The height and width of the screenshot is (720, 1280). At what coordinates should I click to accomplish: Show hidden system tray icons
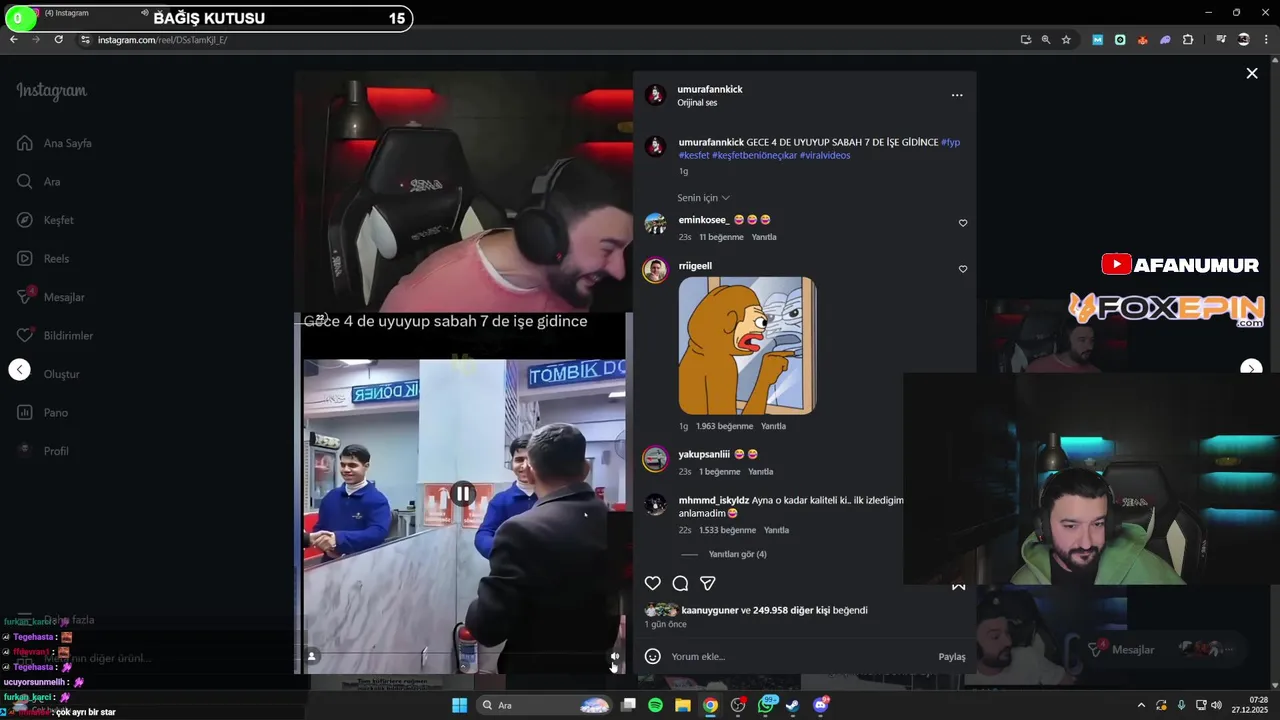pyautogui.click(x=1141, y=705)
